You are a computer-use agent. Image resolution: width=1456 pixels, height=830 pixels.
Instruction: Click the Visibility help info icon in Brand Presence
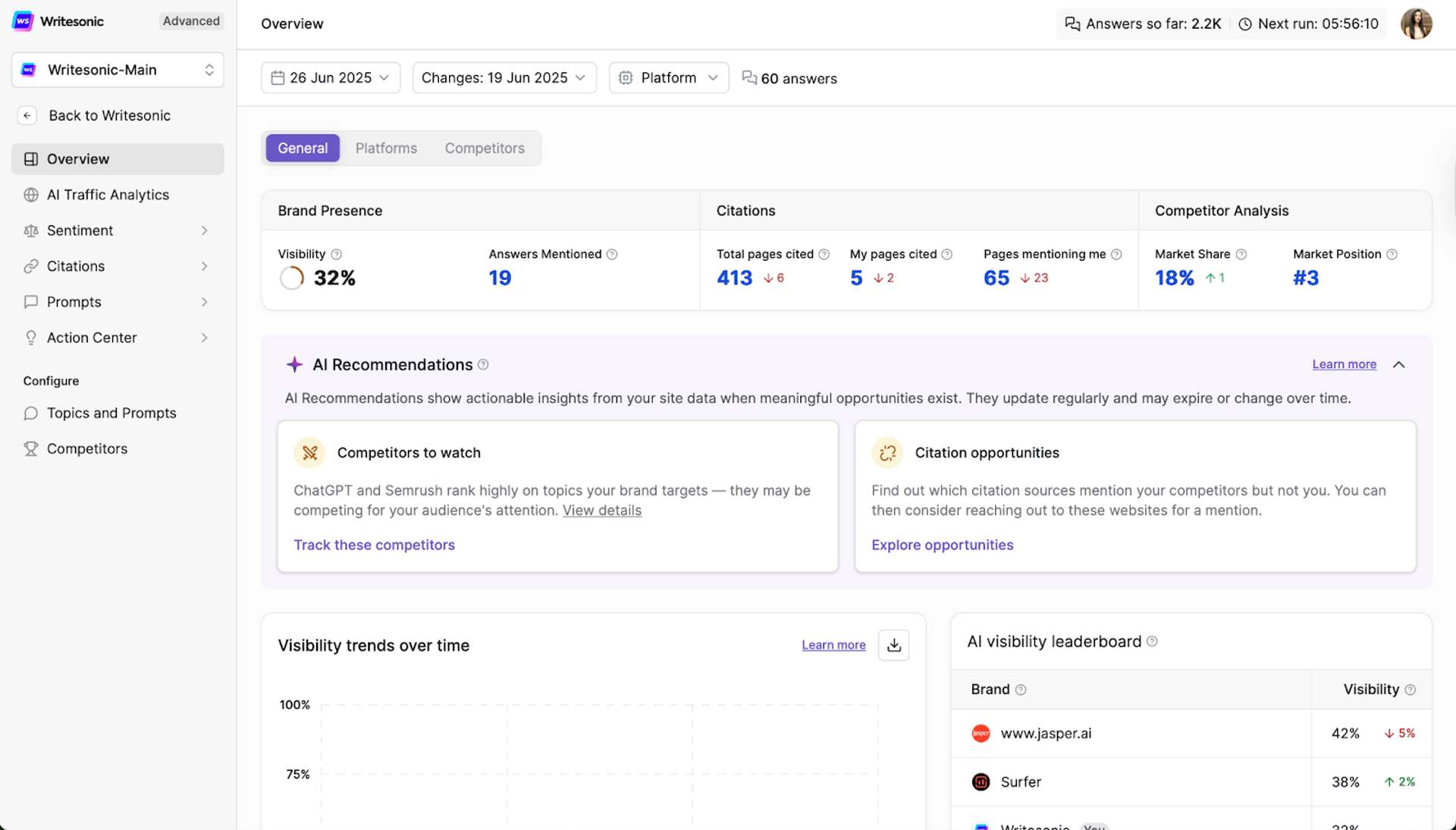click(x=337, y=254)
